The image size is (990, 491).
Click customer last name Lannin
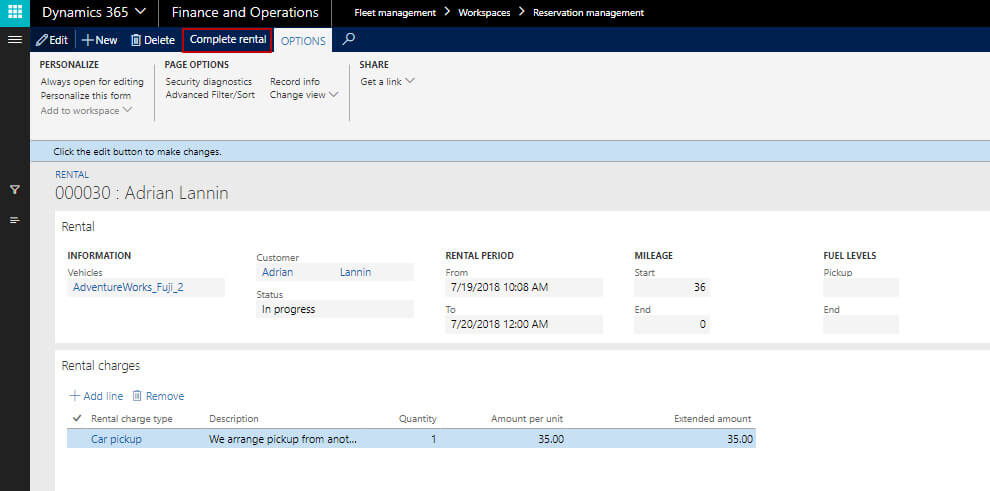click(x=355, y=272)
